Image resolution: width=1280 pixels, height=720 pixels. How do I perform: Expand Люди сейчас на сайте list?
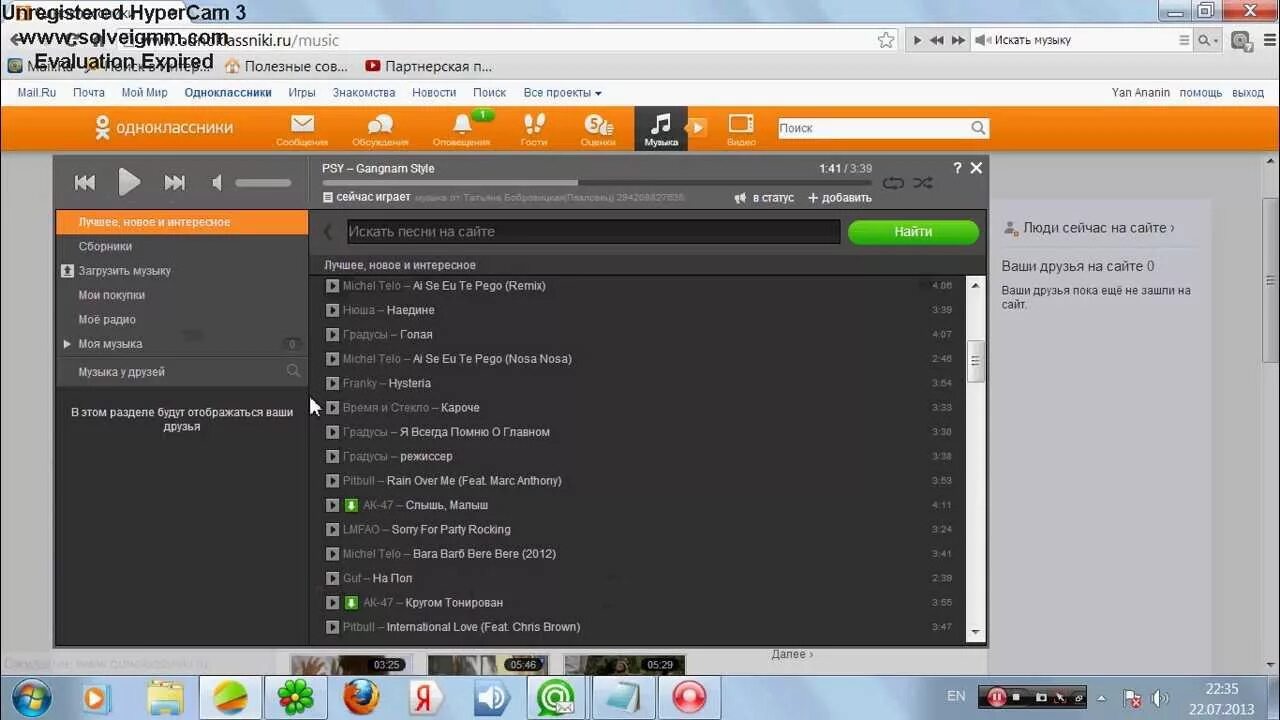pos(1098,228)
